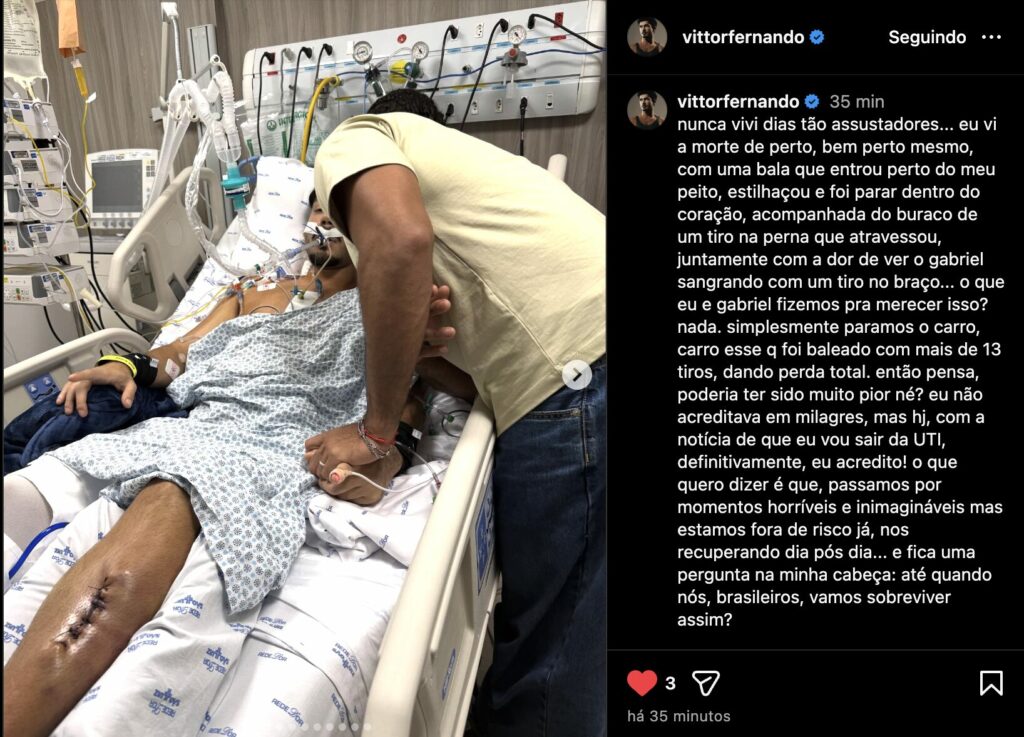Open the 35 min timestamp on the caption
1024x737 pixels.
coord(856,102)
